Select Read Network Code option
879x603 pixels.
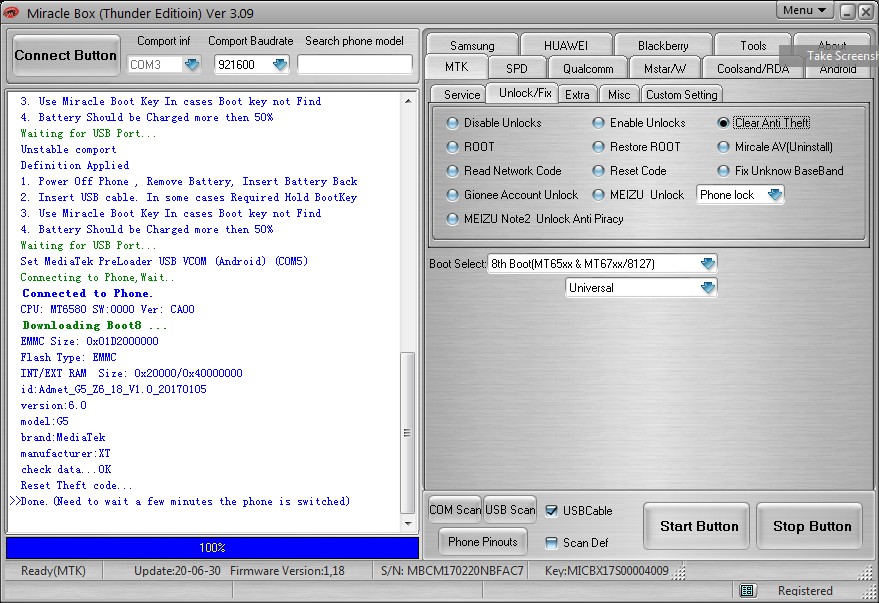[x=452, y=171]
